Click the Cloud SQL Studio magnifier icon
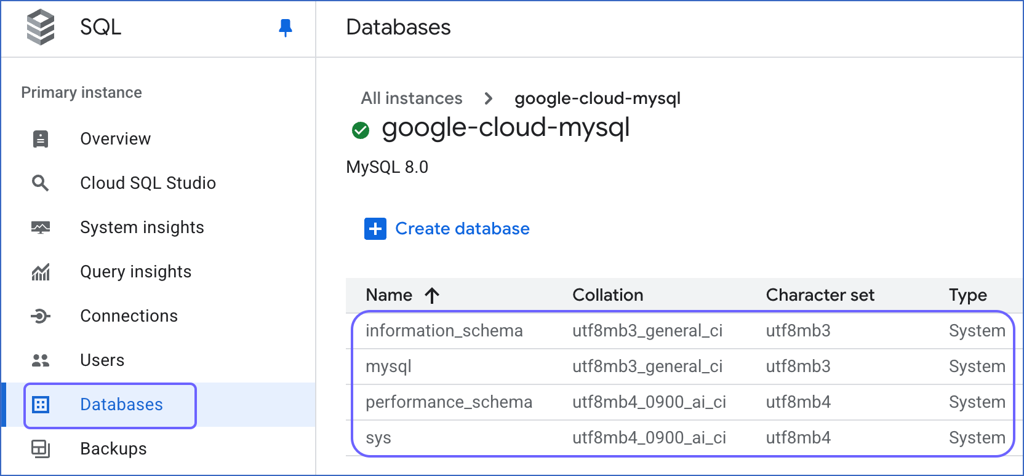This screenshot has width=1024, height=476. pyautogui.click(x=40, y=183)
